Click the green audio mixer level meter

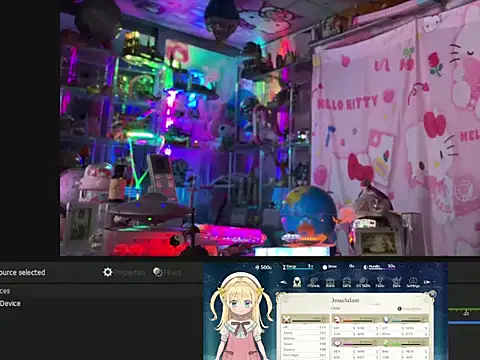tap(464, 310)
